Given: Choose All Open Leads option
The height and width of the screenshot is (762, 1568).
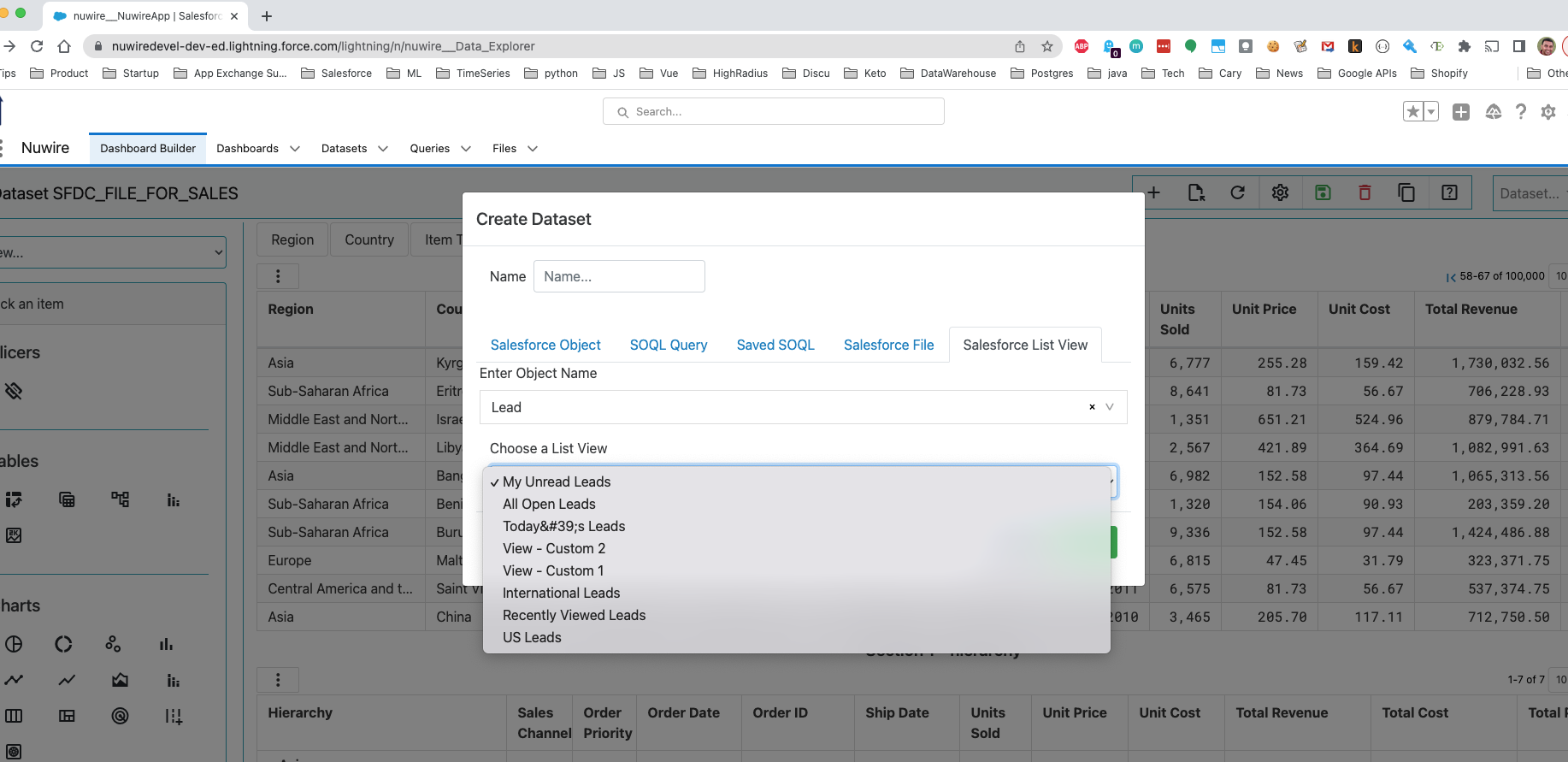Looking at the screenshot, I should (x=796, y=504).
